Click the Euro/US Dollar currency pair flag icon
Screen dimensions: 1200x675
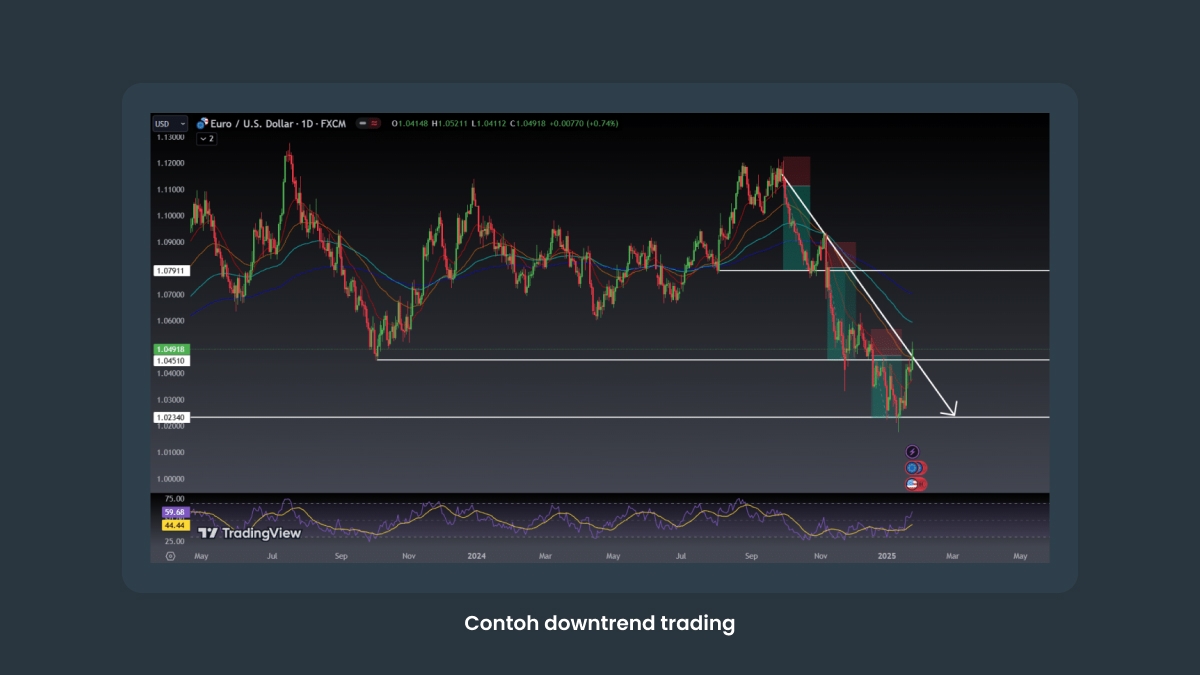pyautogui.click(x=202, y=124)
